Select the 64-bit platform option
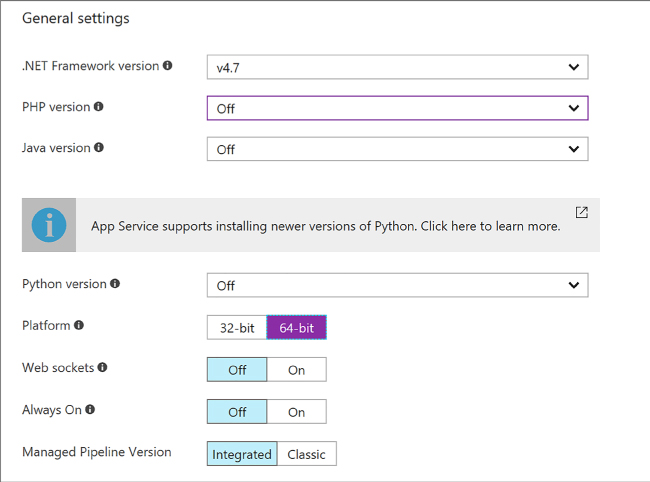The width and height of the screenshot is (650, 482). 296,328
